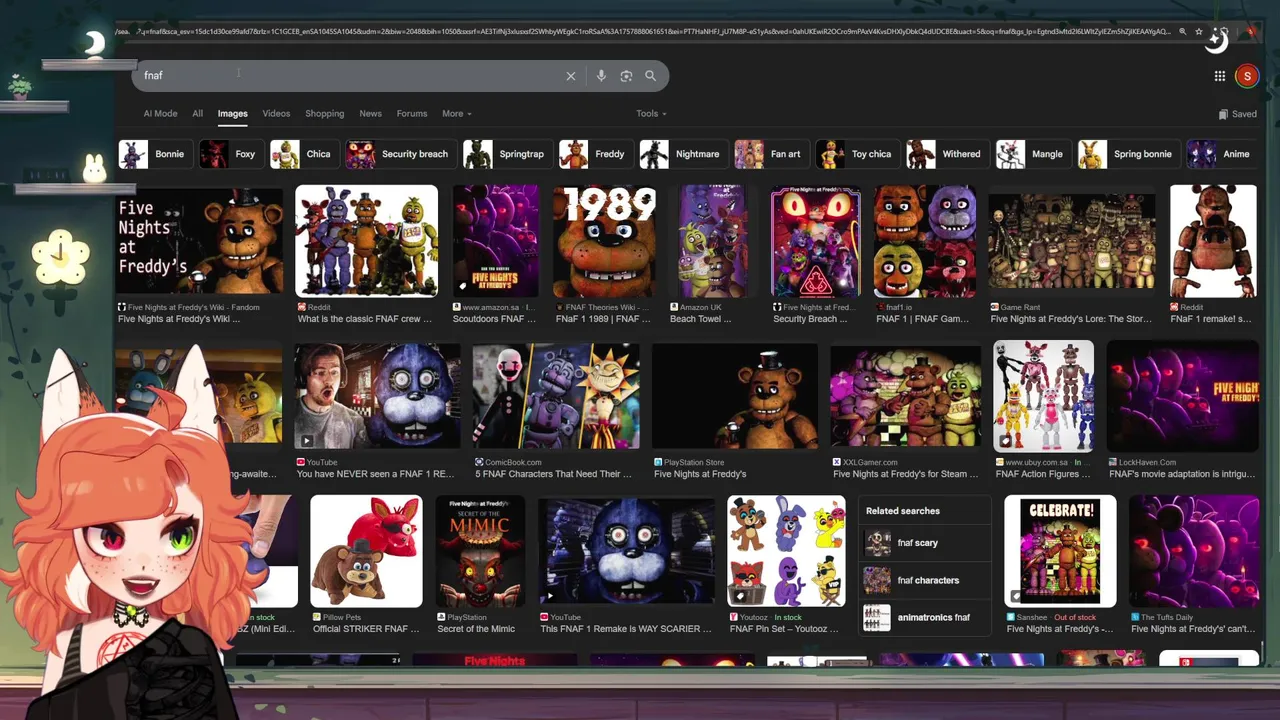Open the 'FNAF 1 Remake is WAY SCARIER' video
The height and width of the screenshot is (720, 1280).
pyautogui.click(x=627, y=551)
